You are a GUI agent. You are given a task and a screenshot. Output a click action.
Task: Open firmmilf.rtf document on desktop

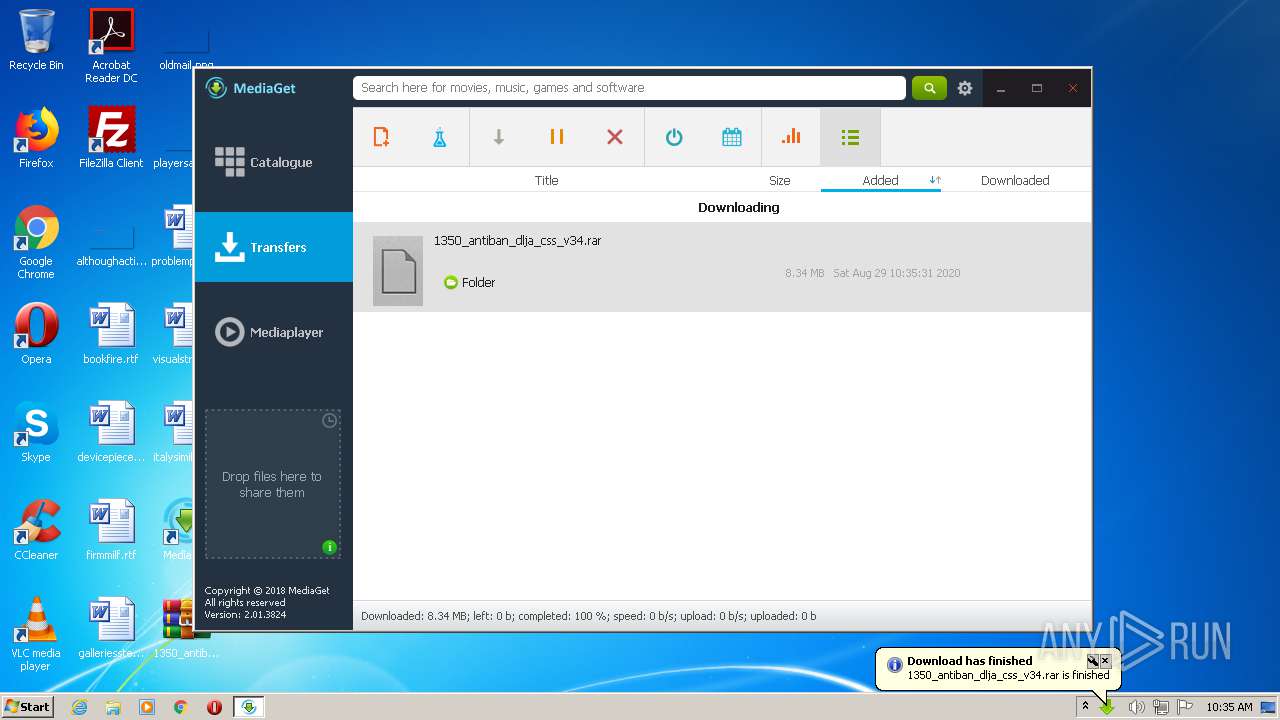pos(111,529)
